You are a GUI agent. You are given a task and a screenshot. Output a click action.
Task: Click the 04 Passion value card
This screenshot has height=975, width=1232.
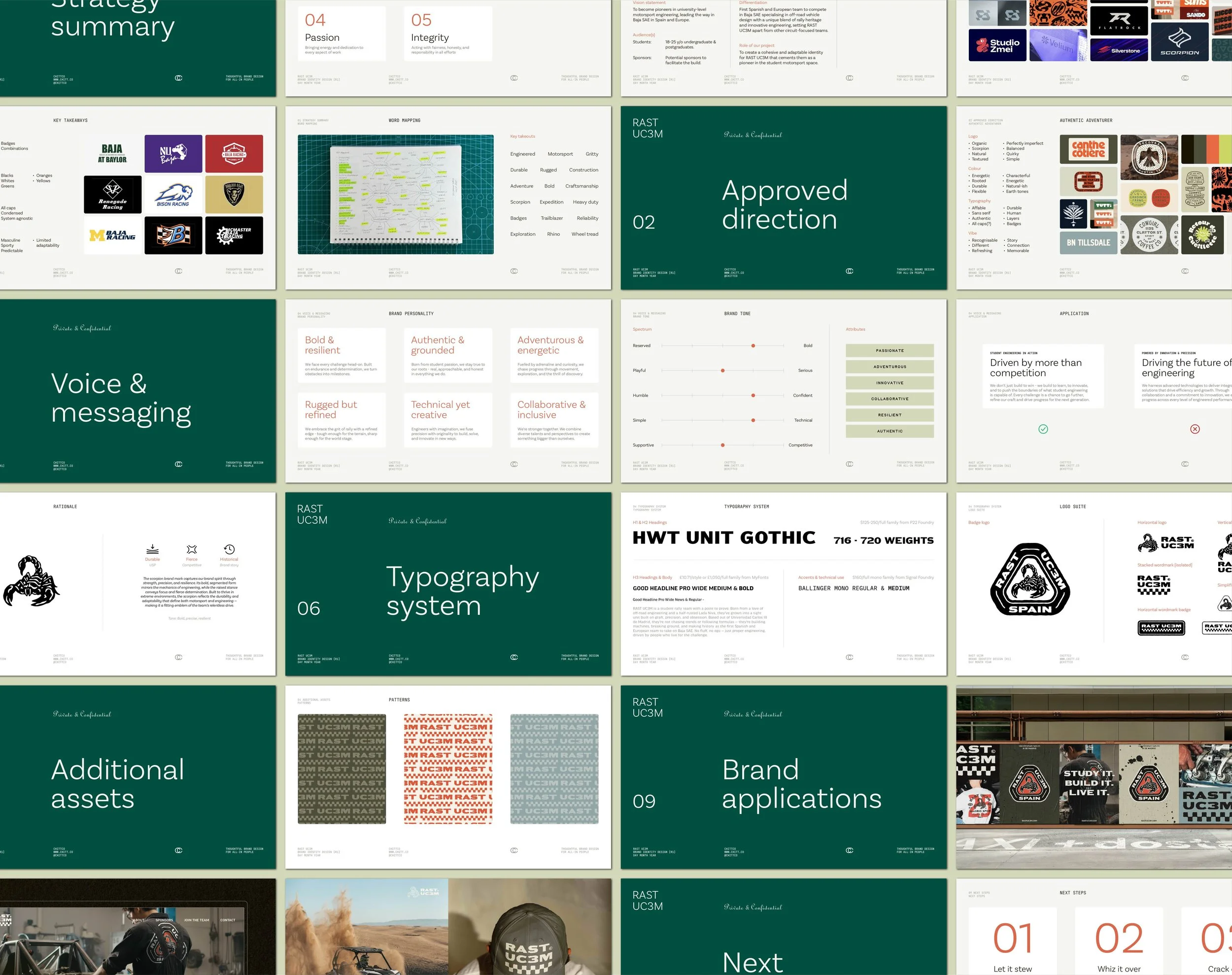pyautogui.click(x=342, y=34)
